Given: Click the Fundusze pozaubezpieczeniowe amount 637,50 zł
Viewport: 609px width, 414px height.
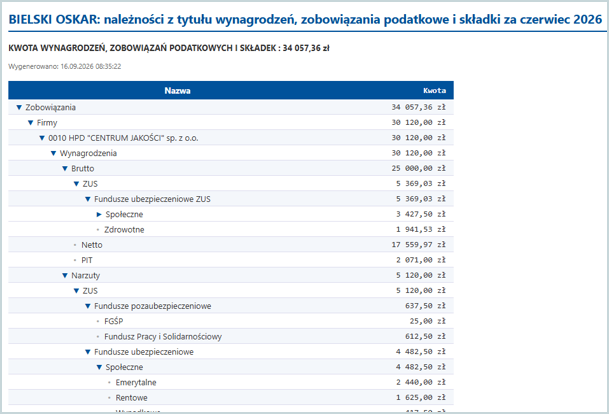Looking at the screenshot, I should (x=426, y=306).
